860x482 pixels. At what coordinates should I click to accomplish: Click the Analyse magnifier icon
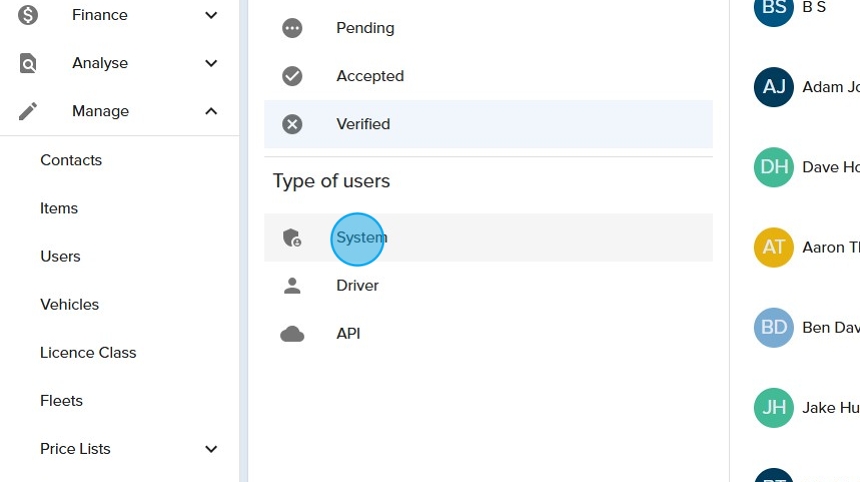click(28, 63)
